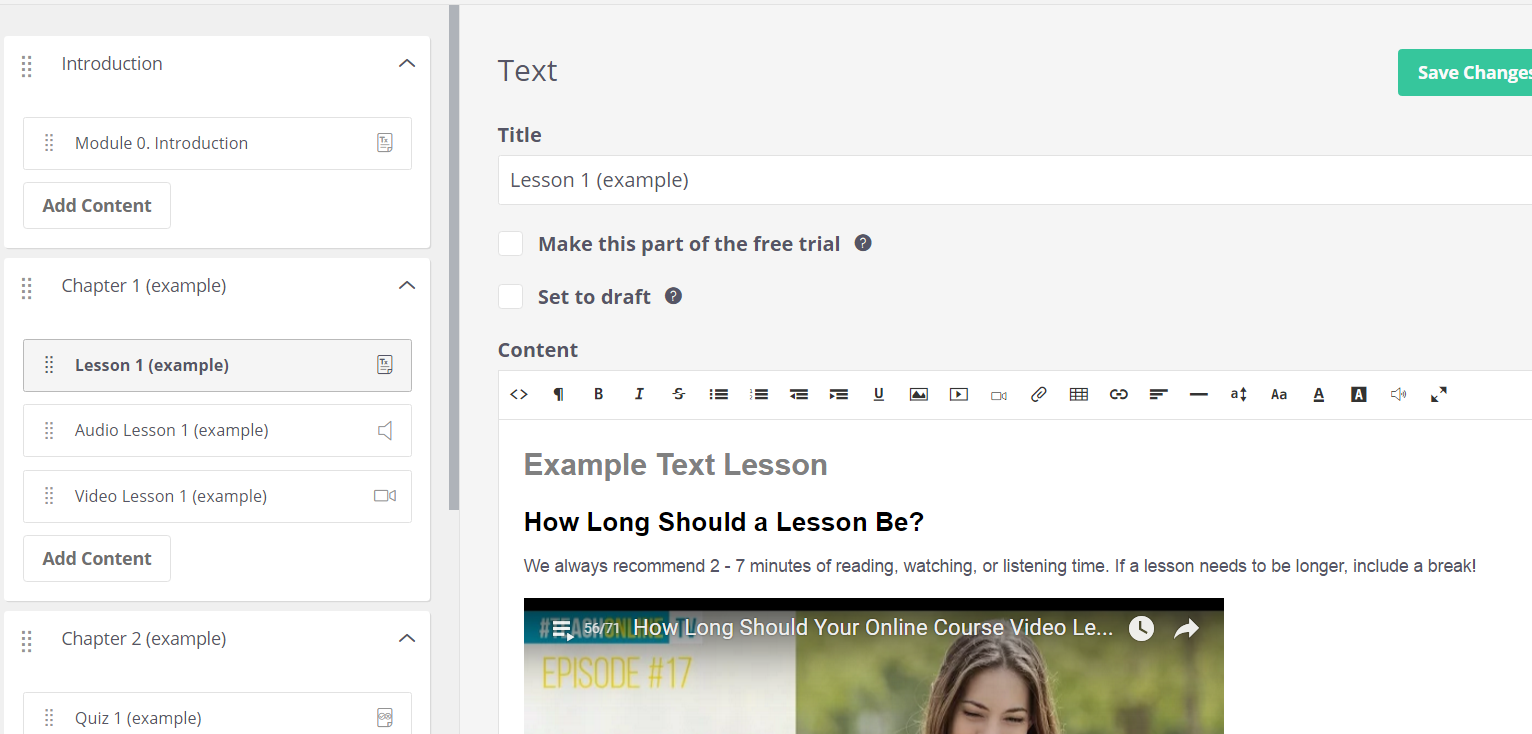The image size is (1532, 734).
Task: Open the paragraph format menu
Action: coord(559,394)
